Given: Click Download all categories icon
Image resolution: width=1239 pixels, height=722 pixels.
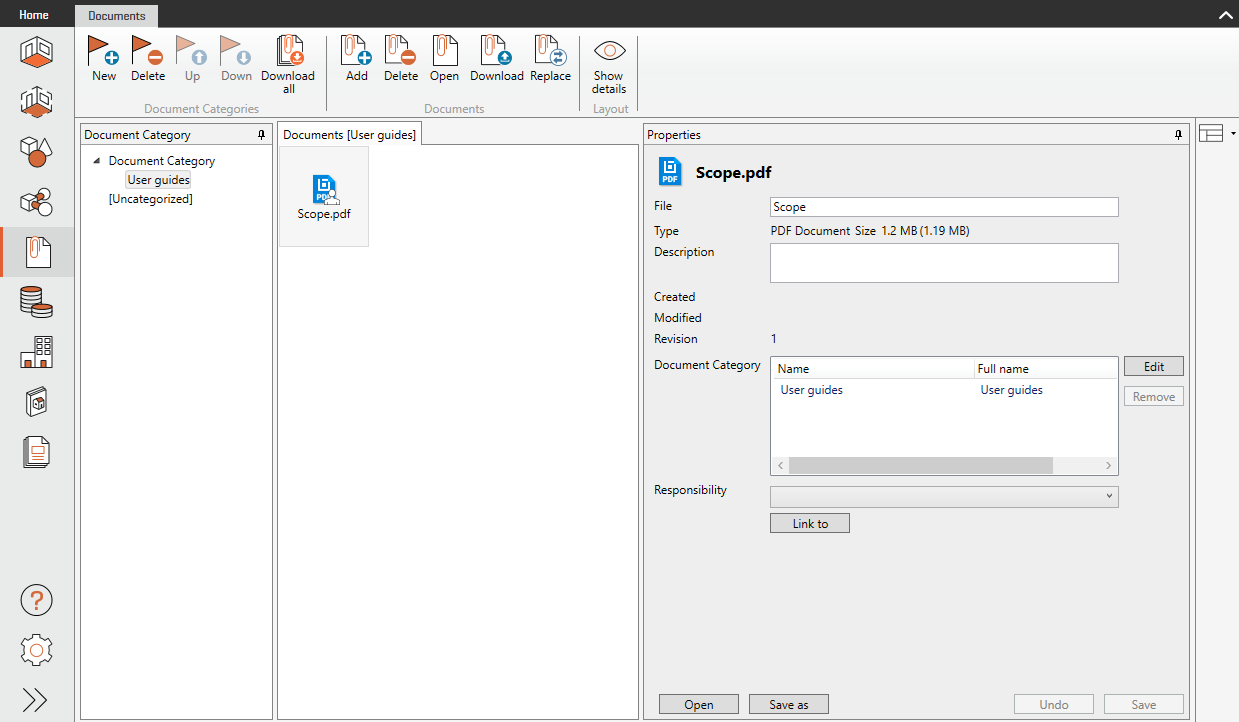Looking at the screenshot, I should coord(288,52).
